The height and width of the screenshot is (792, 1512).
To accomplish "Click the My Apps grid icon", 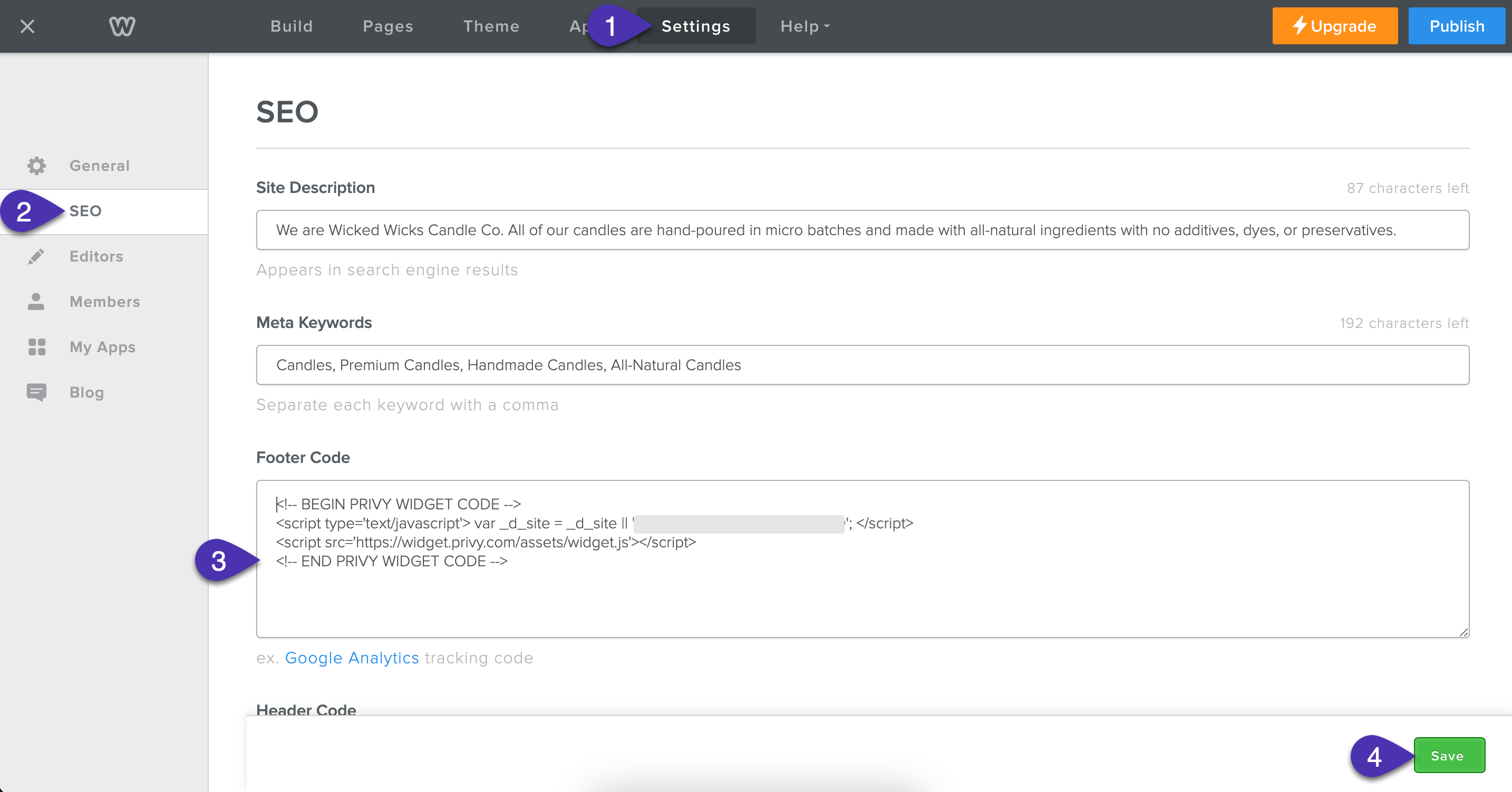I will tap(36, 347).
